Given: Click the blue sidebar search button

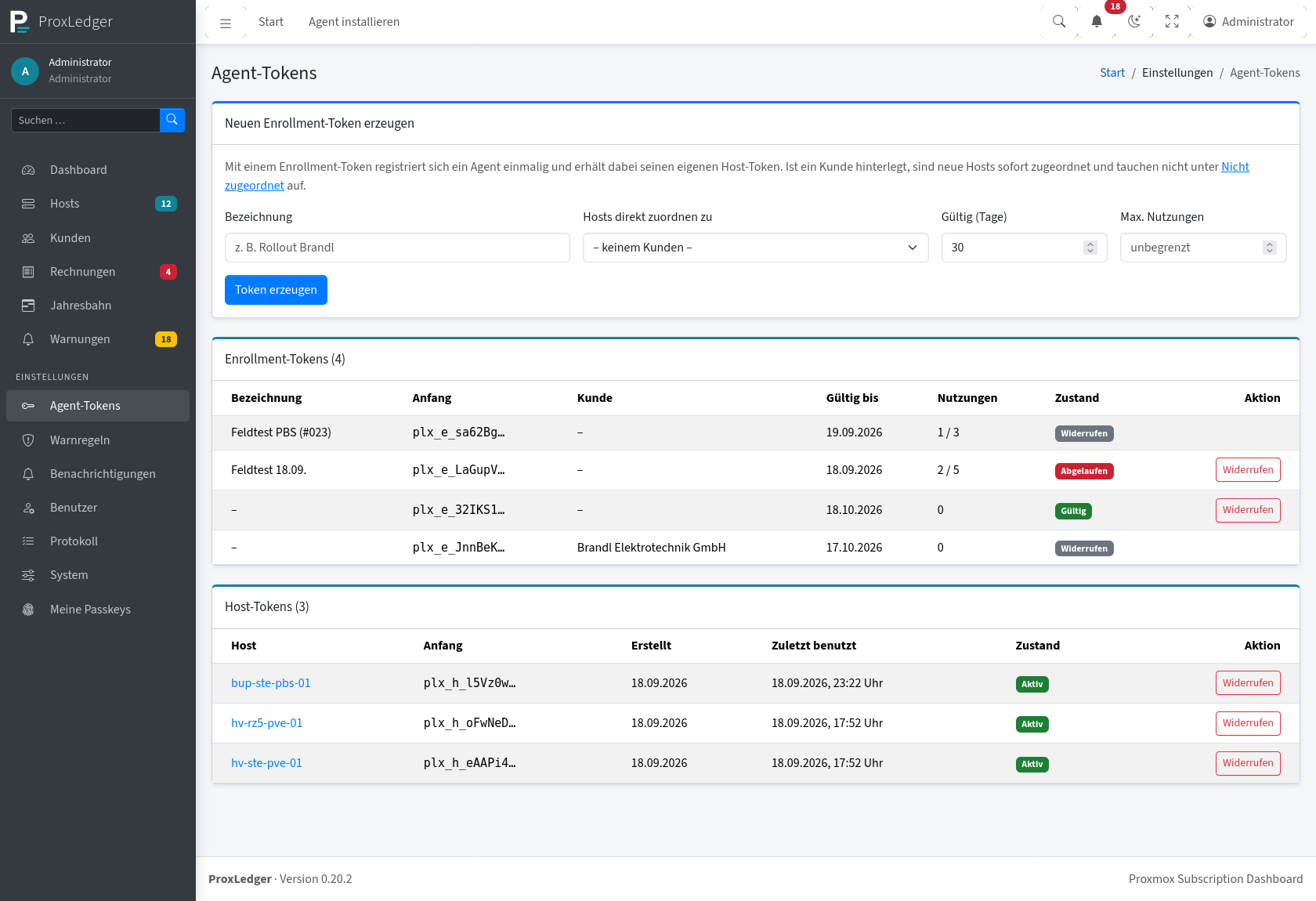Looking at the screenshot, I should click(172, 120).
